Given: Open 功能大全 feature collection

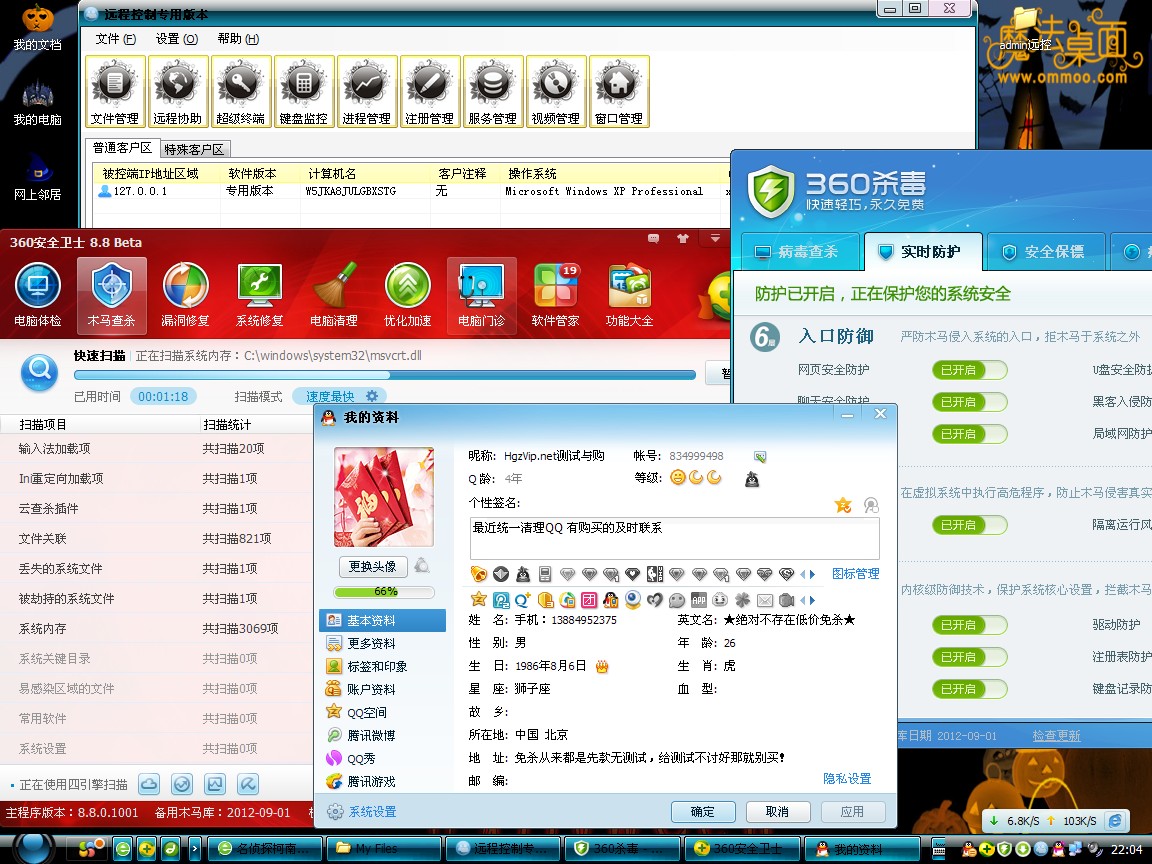Looking at the screenshot, I should [x=629, y=295].
